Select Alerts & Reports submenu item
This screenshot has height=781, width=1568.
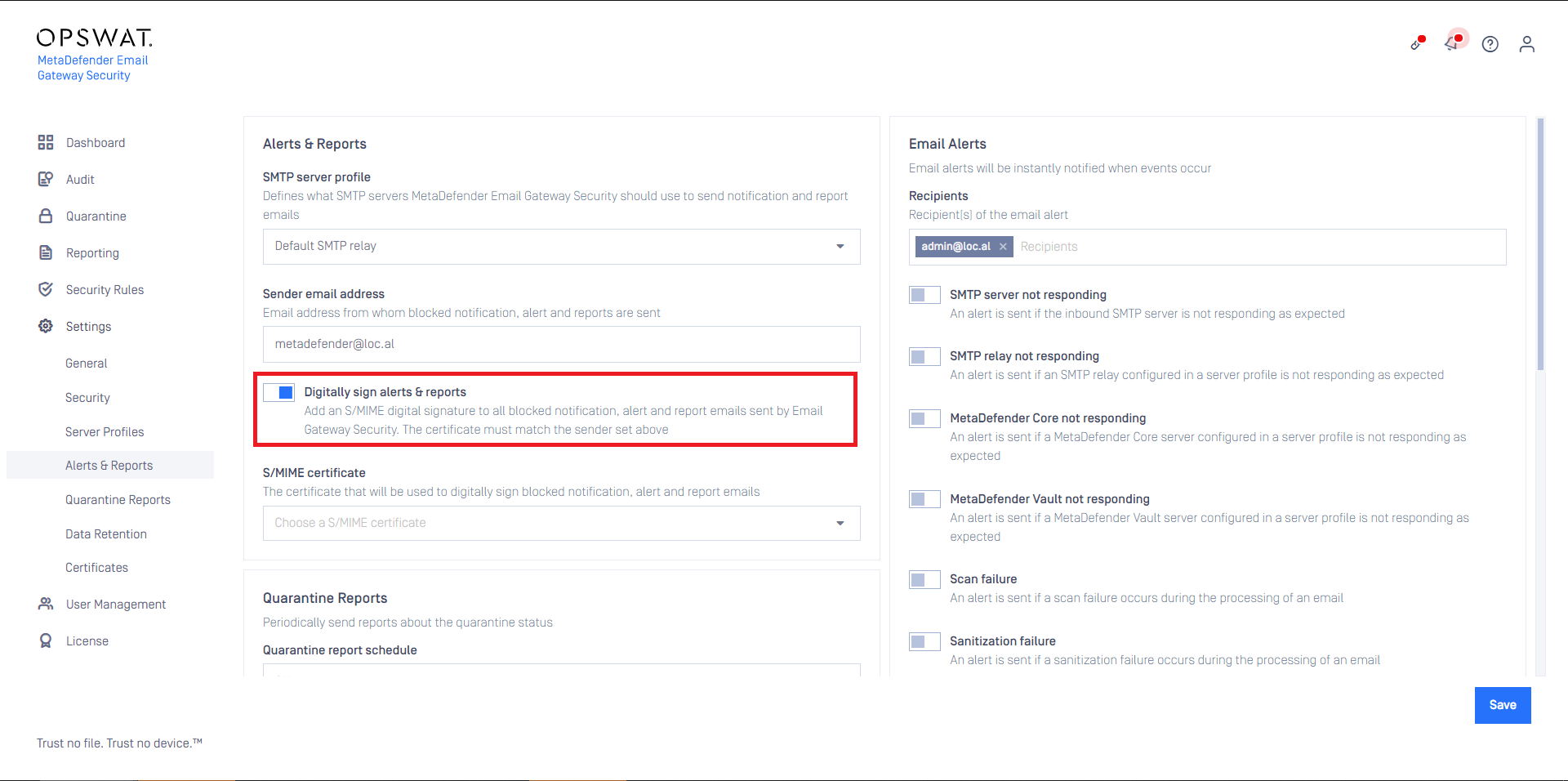[109, 465]
